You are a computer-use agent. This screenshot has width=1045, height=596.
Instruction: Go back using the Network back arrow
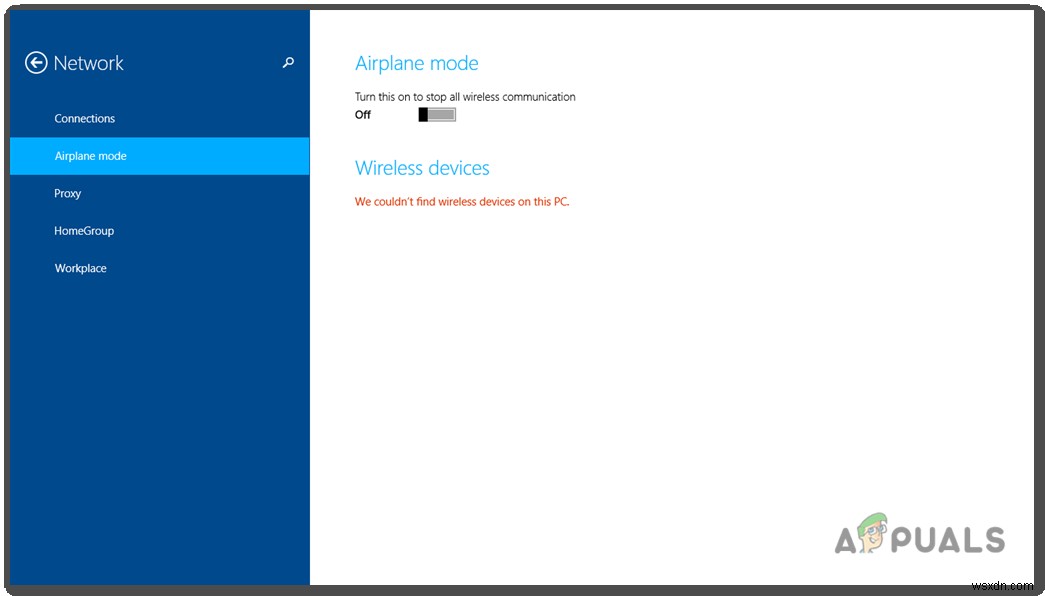point(36,63)
